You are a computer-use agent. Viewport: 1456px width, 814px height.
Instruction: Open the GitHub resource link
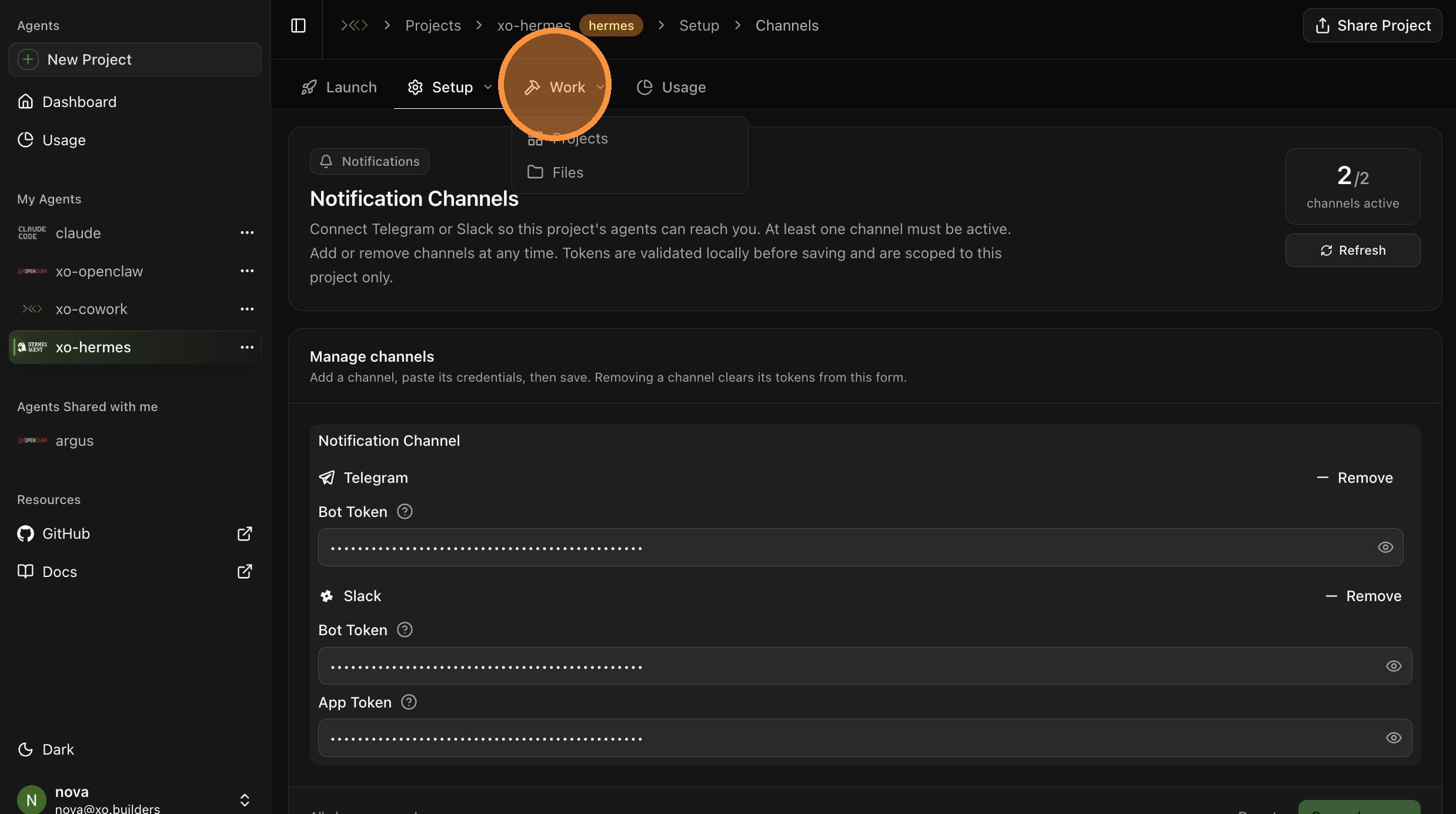click(x=135, y=533)
